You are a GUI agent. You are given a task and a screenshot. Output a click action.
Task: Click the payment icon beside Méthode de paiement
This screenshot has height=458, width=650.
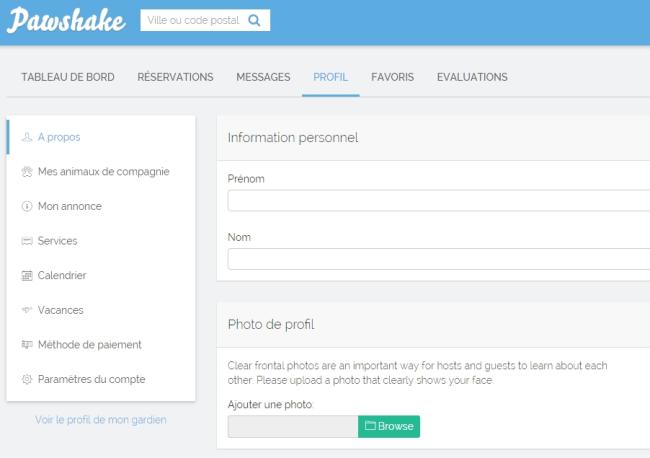click(x=27, y=345)
